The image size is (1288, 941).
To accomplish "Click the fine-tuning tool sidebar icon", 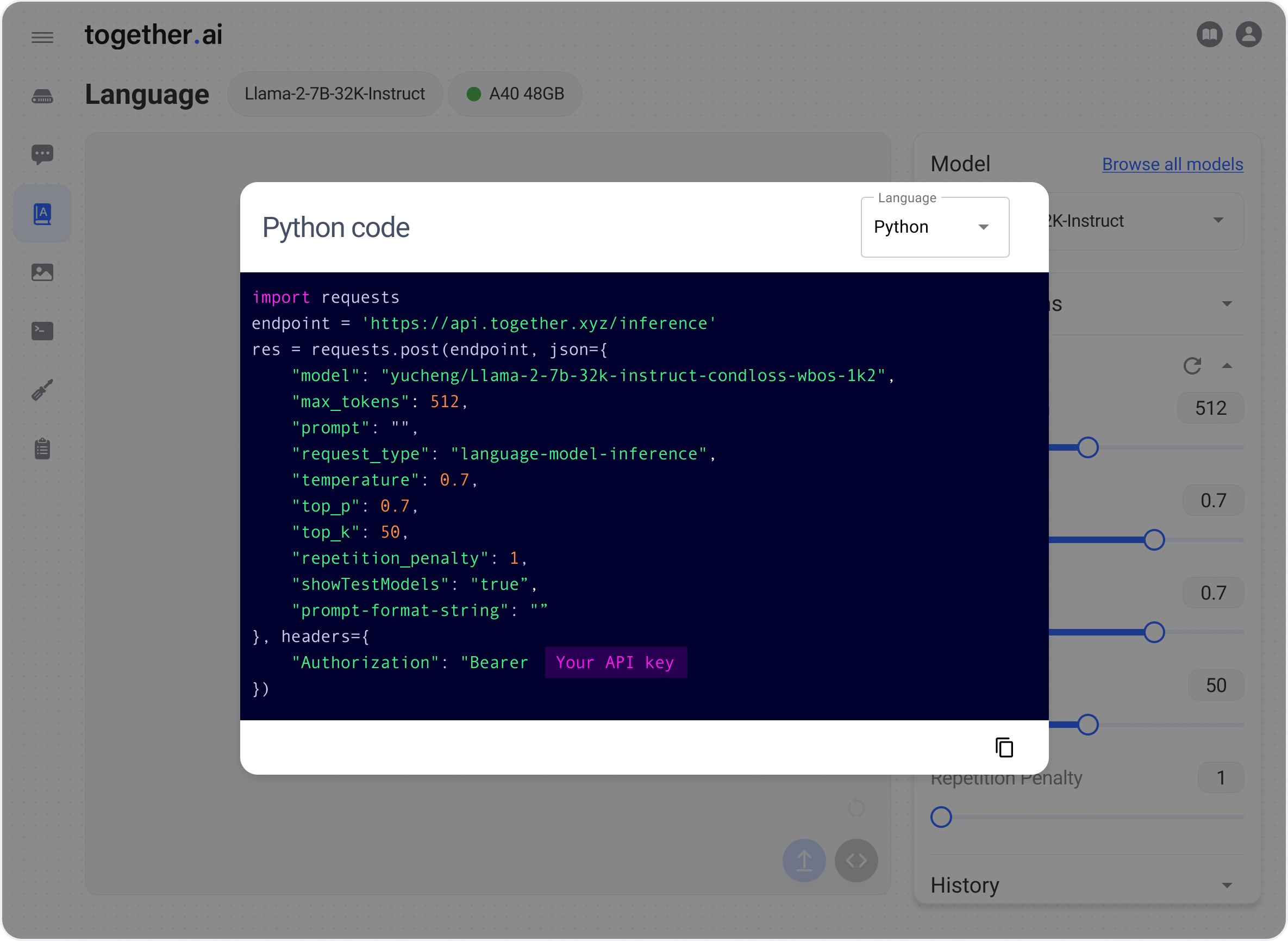I will (42, 390).
